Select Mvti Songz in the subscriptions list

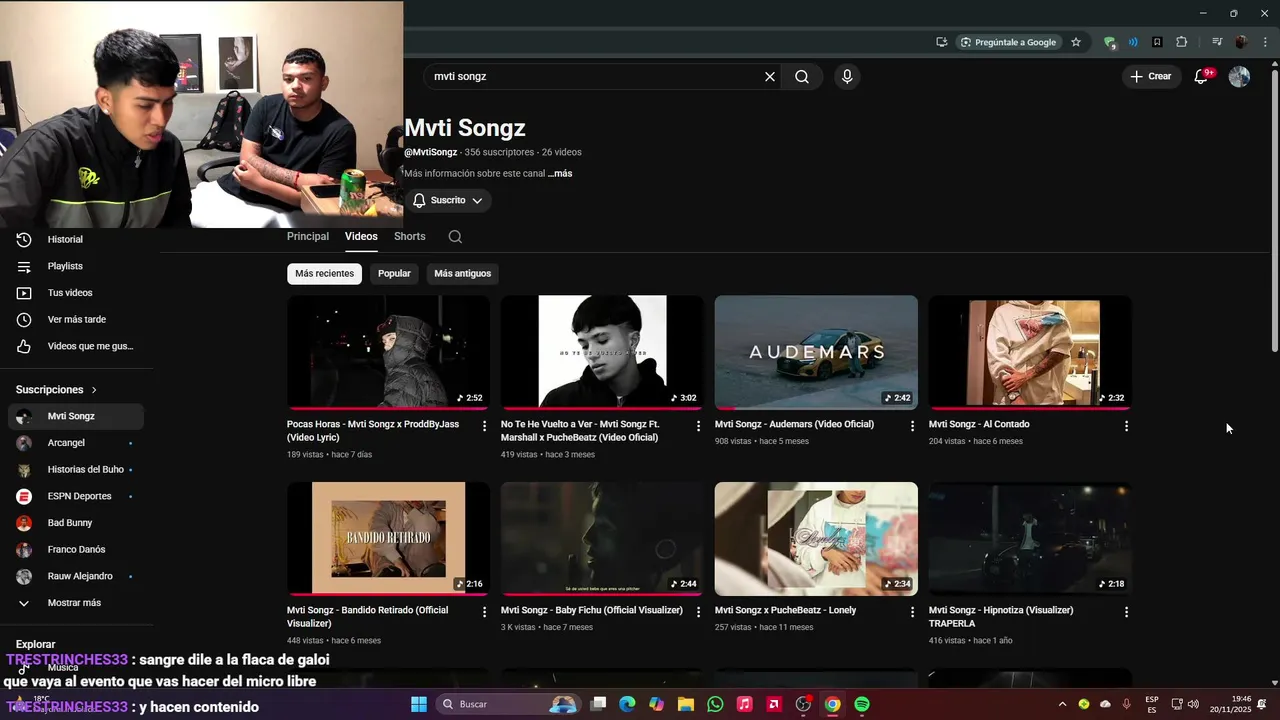point(76,416)
